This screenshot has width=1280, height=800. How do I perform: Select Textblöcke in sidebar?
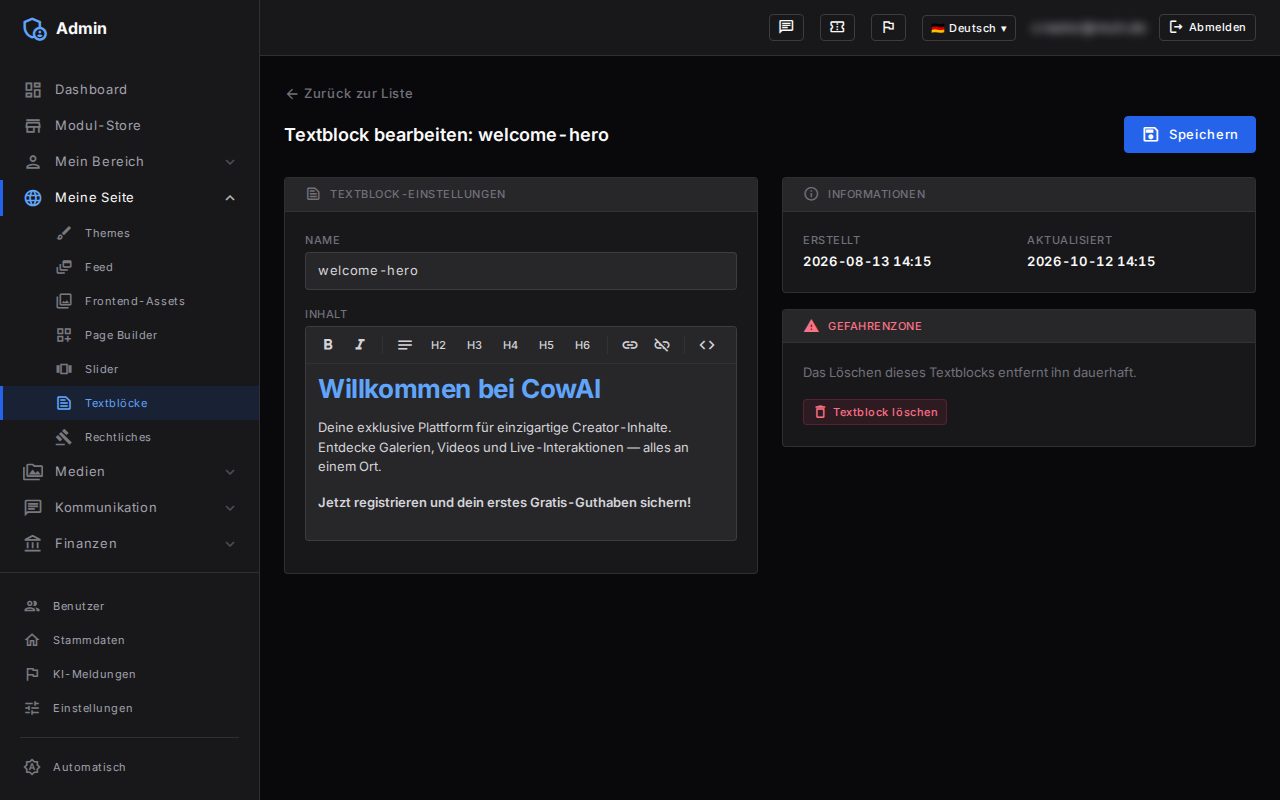coord(130,403)
